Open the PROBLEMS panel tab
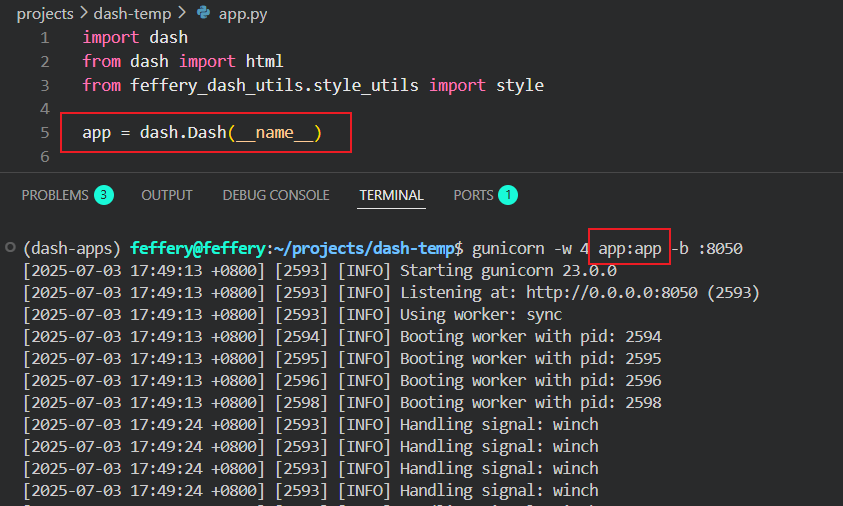Viewport: 843px width, 506px height. pyautogui.click(x=55, y=195)
